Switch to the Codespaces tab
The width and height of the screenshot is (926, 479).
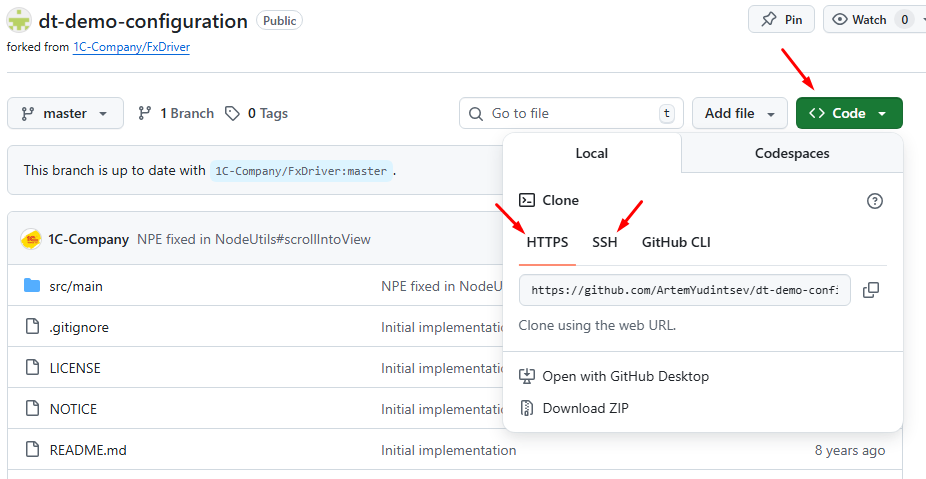[791, 153]
